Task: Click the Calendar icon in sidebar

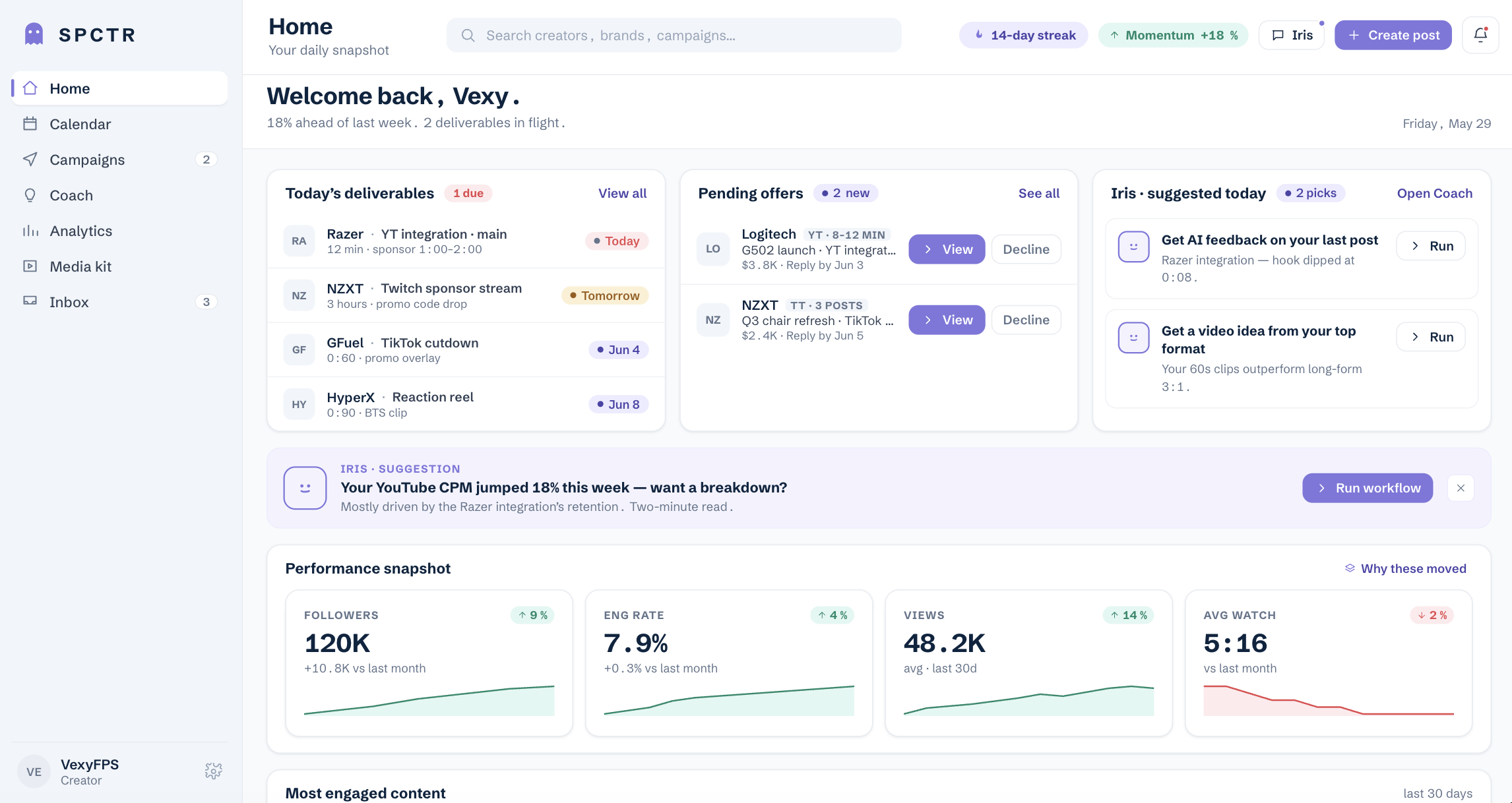Action: [x=30, y=124]
